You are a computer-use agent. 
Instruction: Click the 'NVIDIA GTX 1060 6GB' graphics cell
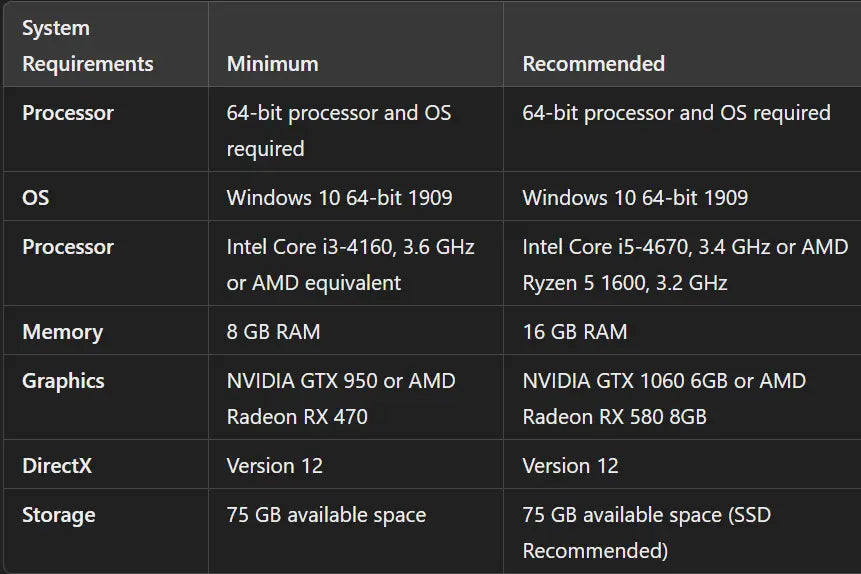[663, 398]
